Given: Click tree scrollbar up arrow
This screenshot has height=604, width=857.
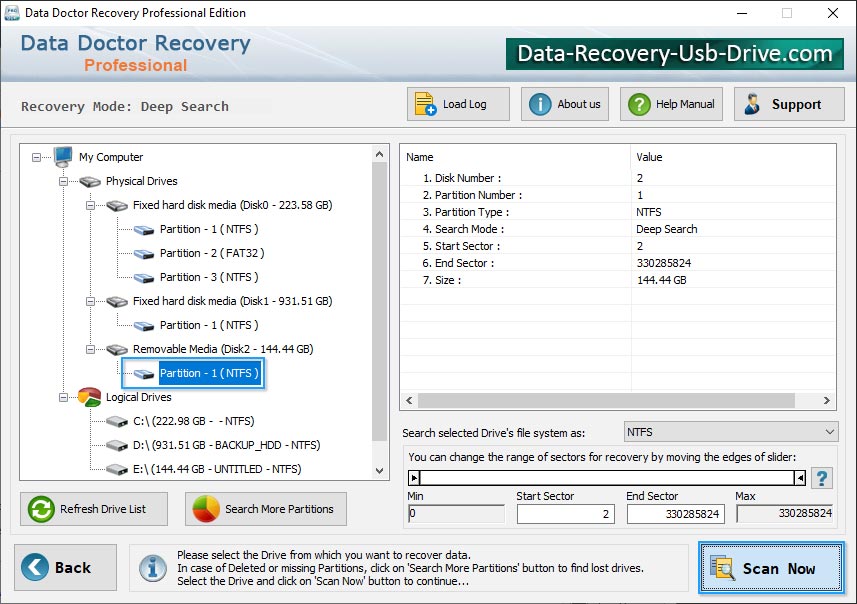Looking at the screenshot, I should coord(380,155).
